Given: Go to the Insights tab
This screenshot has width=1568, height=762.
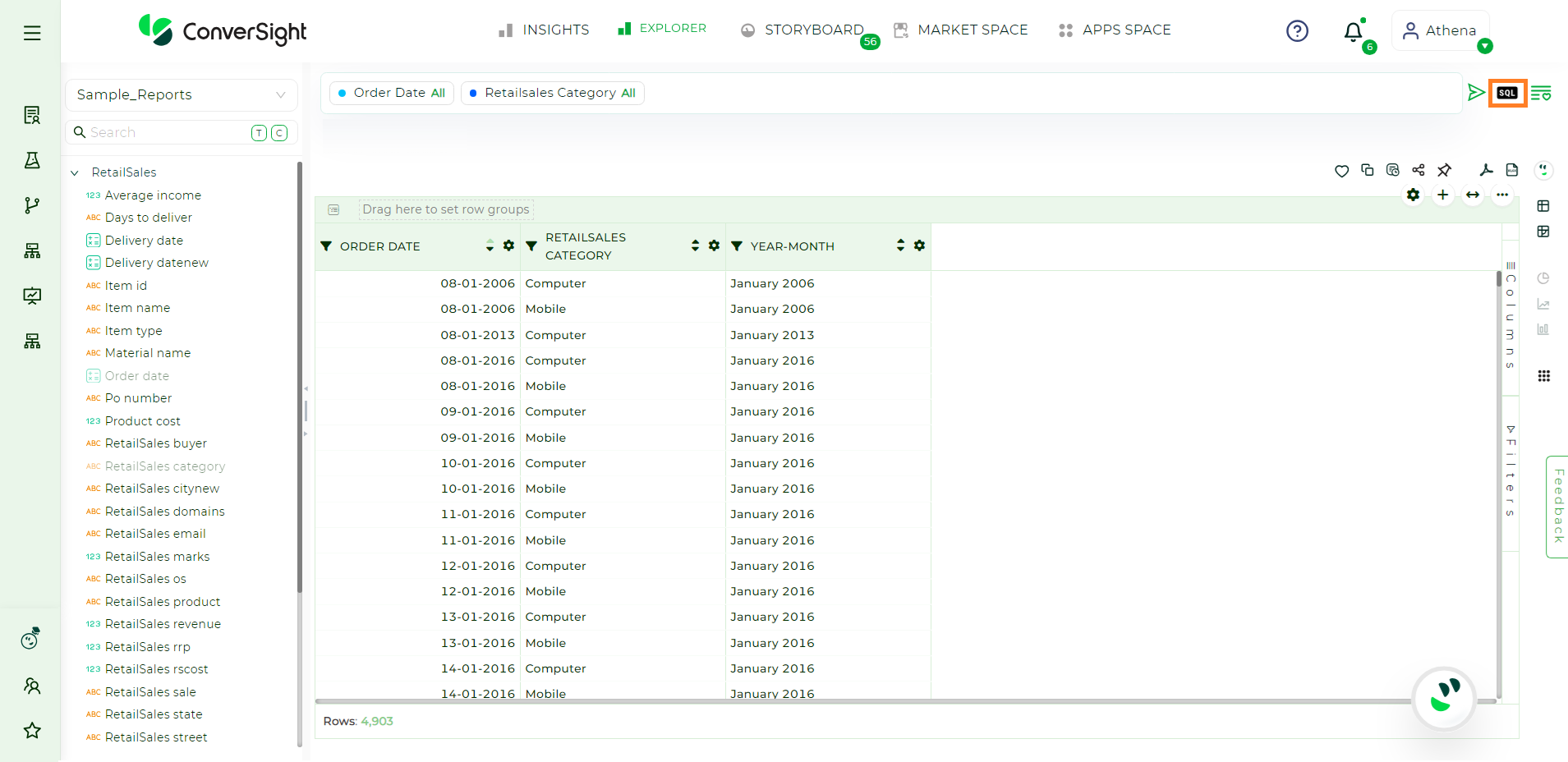Looking at the screenshot, I should click(544, 30).
